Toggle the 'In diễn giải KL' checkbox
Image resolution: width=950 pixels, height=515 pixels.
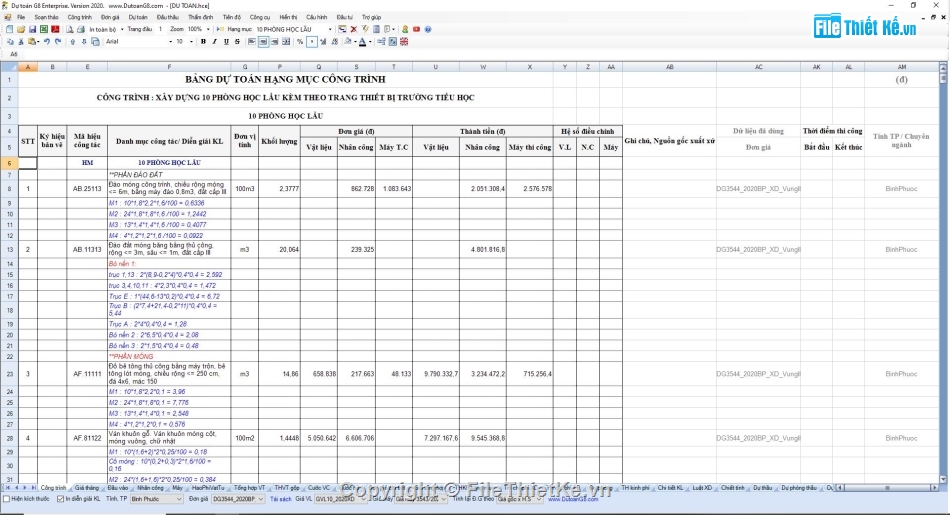pos(61,499)
